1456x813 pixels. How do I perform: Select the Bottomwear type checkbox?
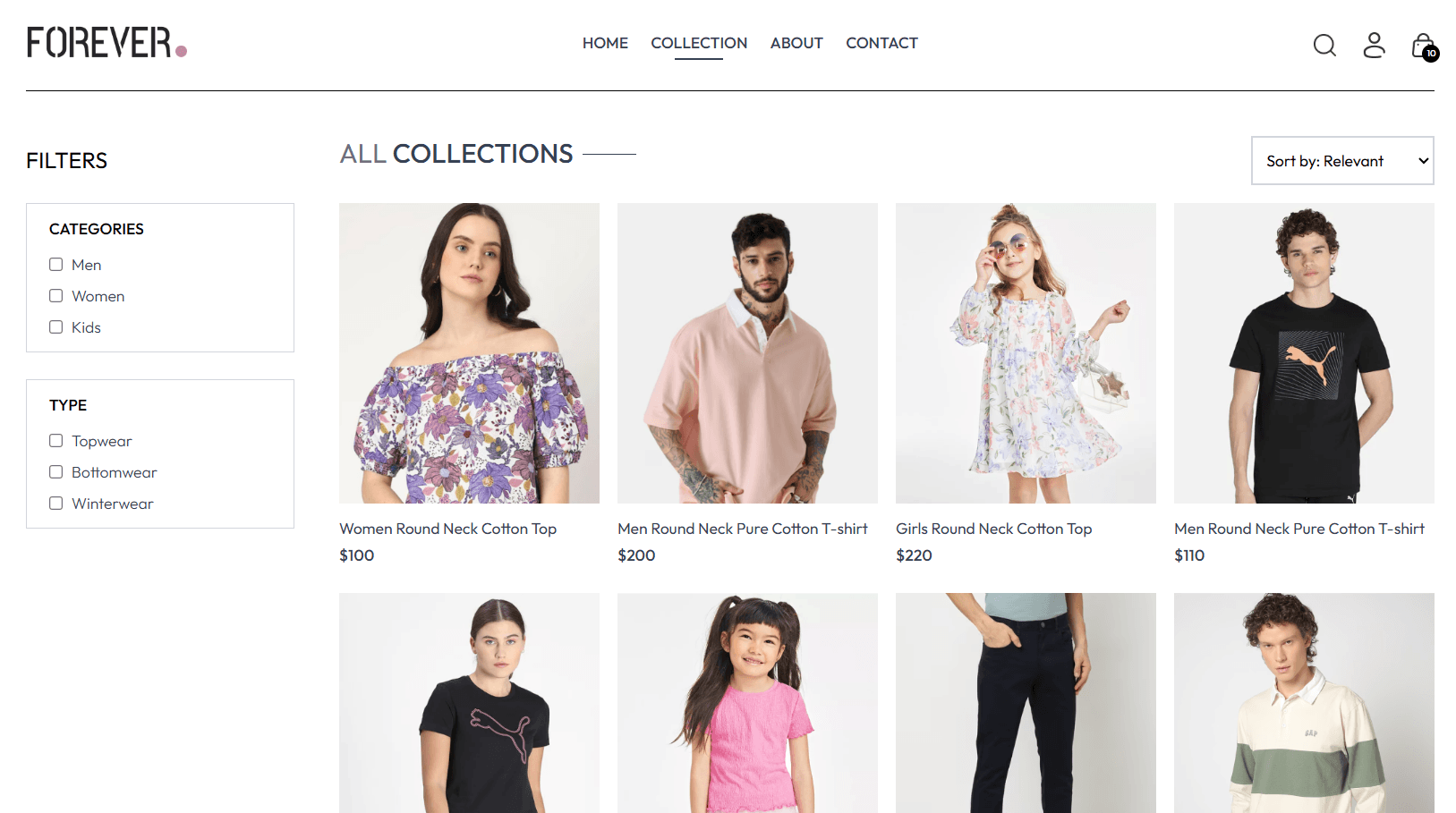click(56, 472)
